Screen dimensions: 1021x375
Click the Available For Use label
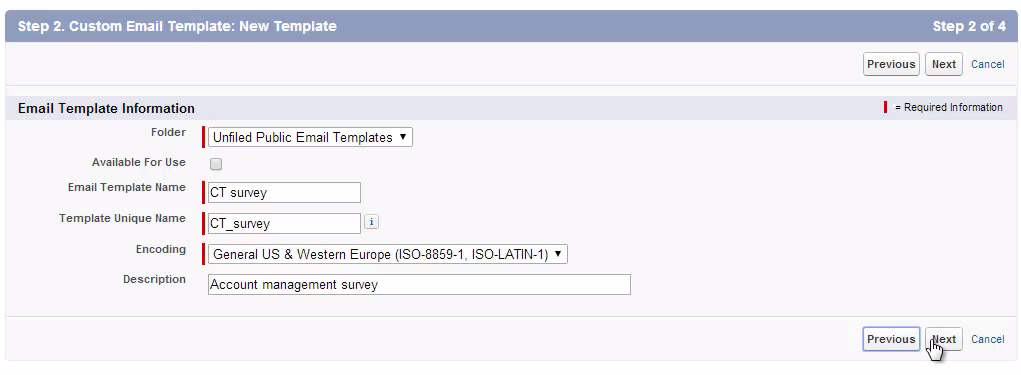point(139,162)
